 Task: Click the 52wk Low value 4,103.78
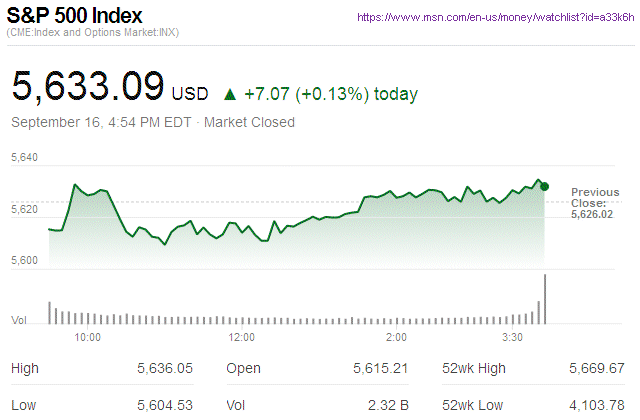[x=596, y=405]
